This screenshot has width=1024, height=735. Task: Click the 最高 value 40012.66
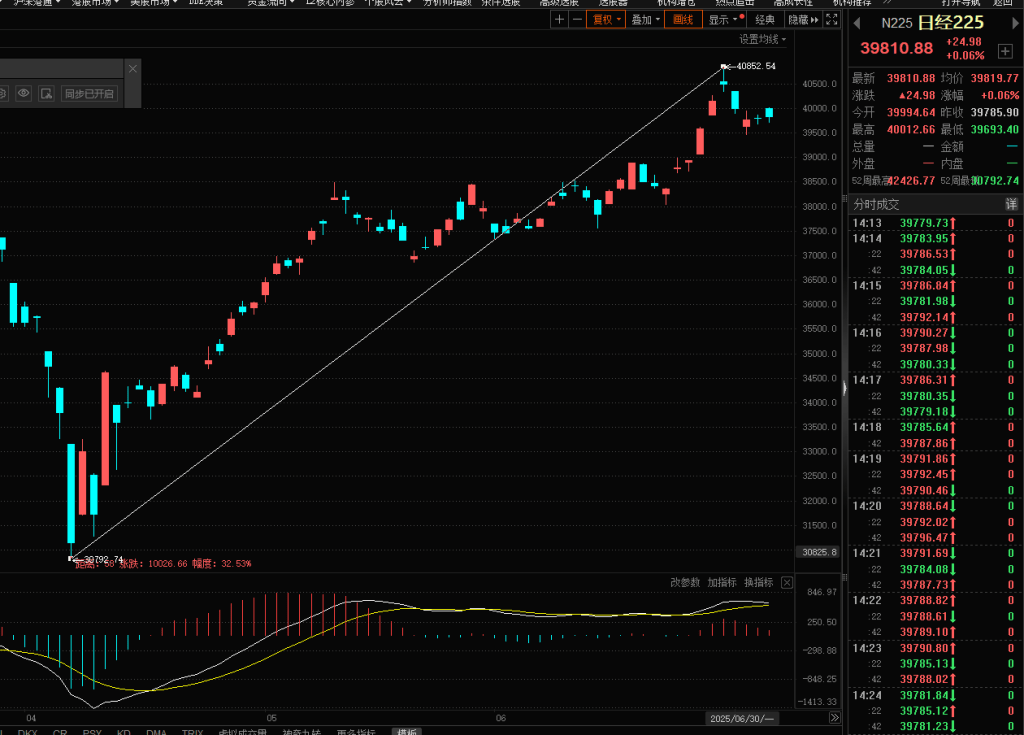point(910,129)
